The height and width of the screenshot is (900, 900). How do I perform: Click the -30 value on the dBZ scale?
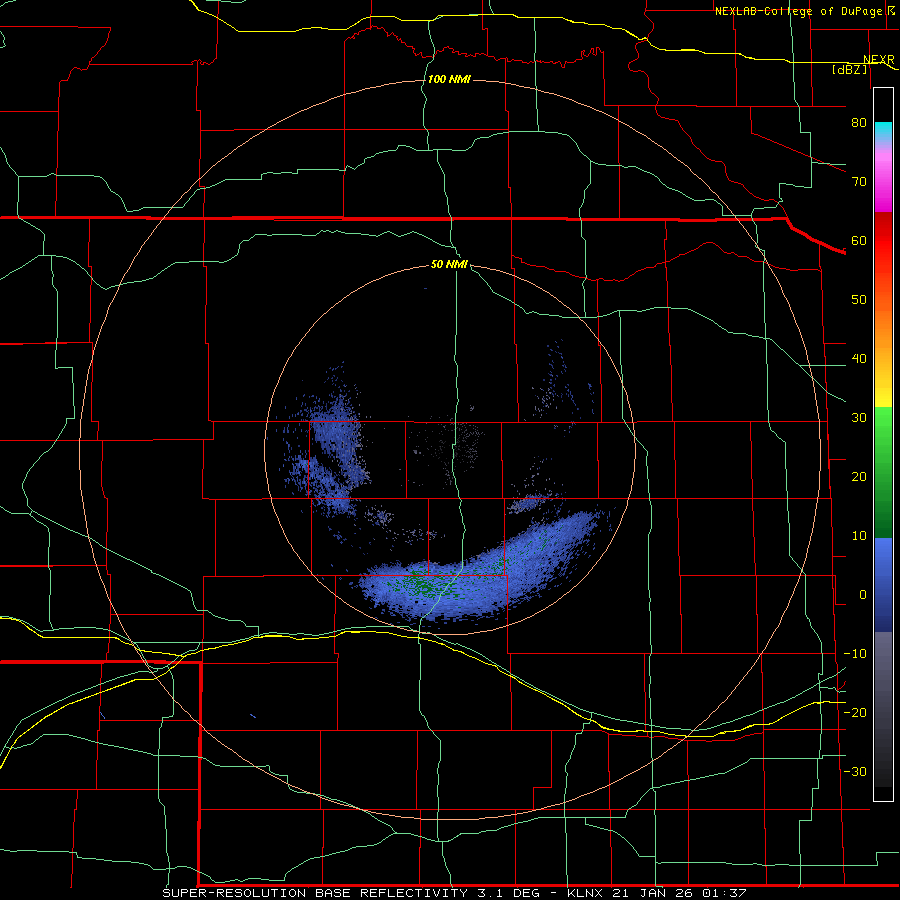pyautogui.click(x=855, y=771)
